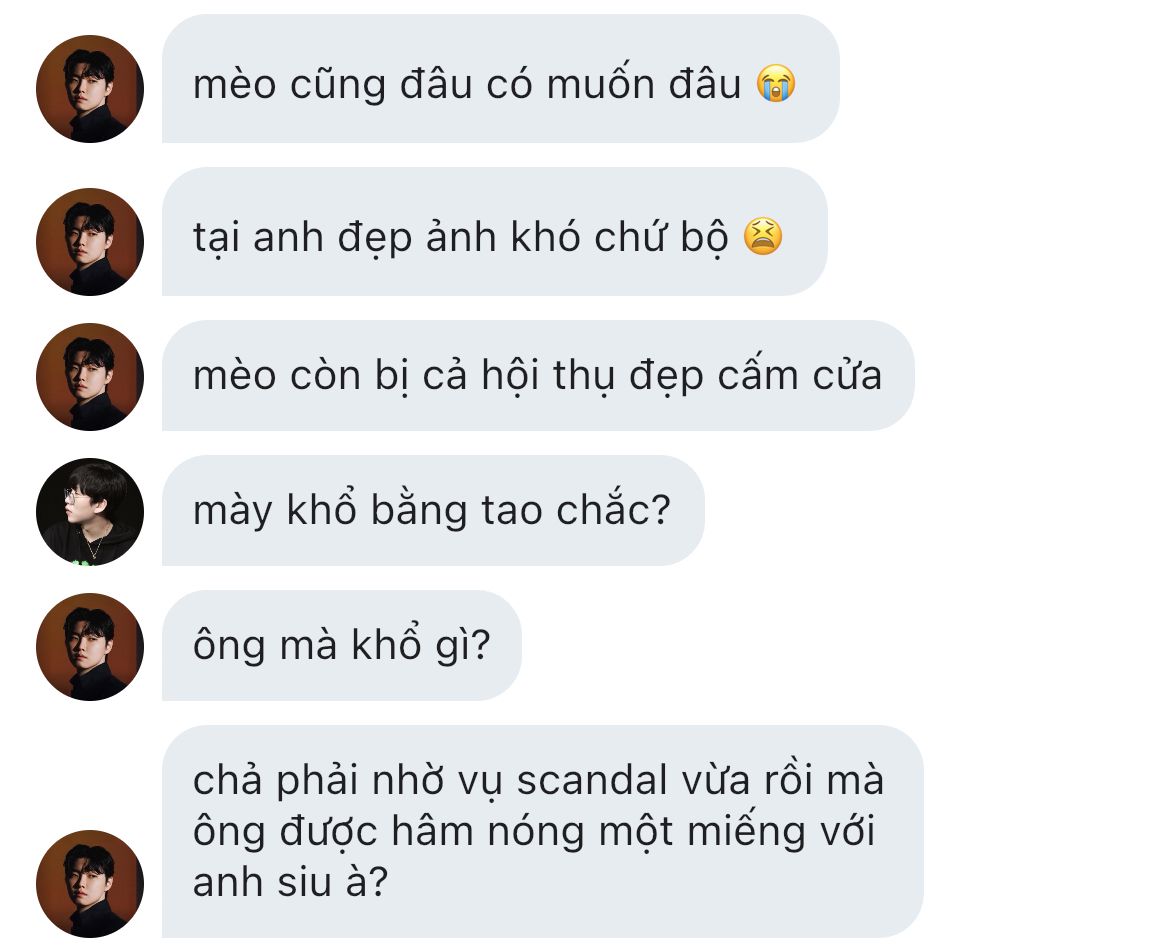Viewport: 1170px width, 947px height.
Task: Open glasses-wearing avatar beside 'mày khổ bằng tao chắc?'
Action: [90, 512]
